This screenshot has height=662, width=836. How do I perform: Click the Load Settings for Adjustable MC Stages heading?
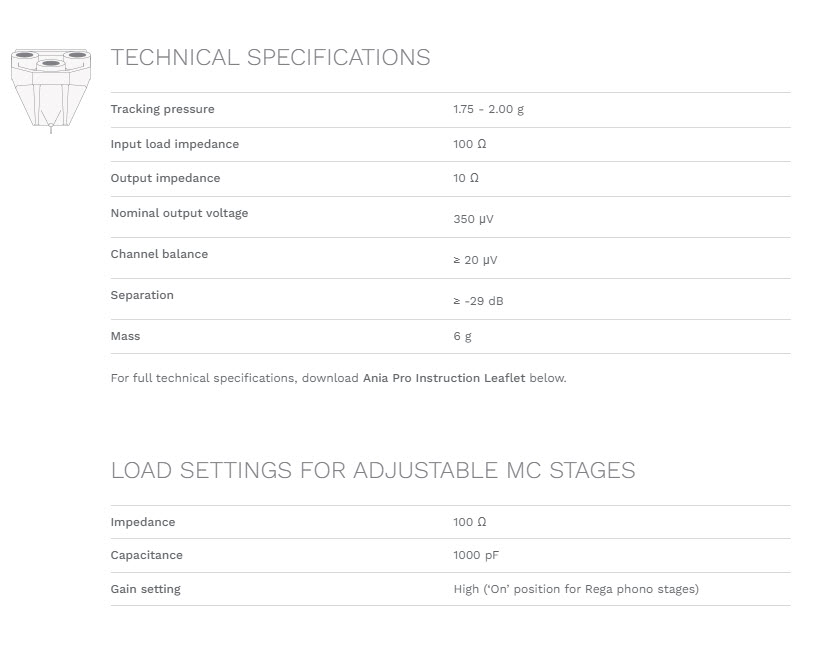pyautogui.click(x=373, y=471)
